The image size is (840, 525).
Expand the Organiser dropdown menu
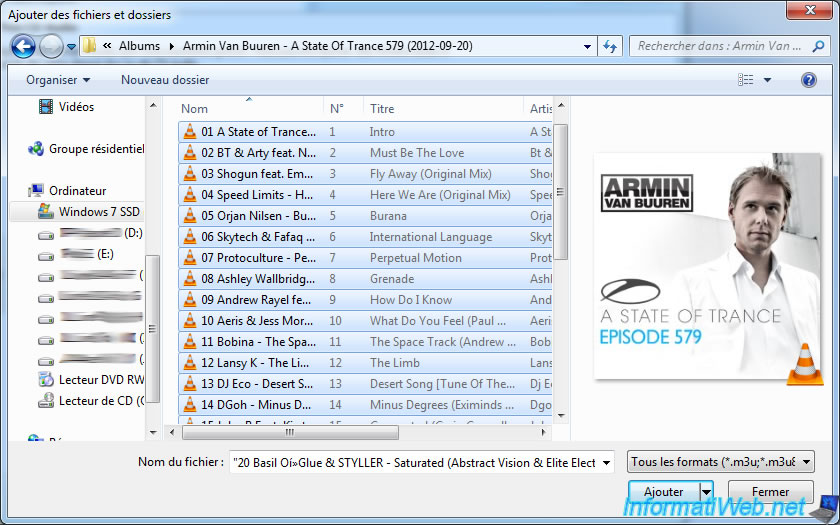point(58,79)
